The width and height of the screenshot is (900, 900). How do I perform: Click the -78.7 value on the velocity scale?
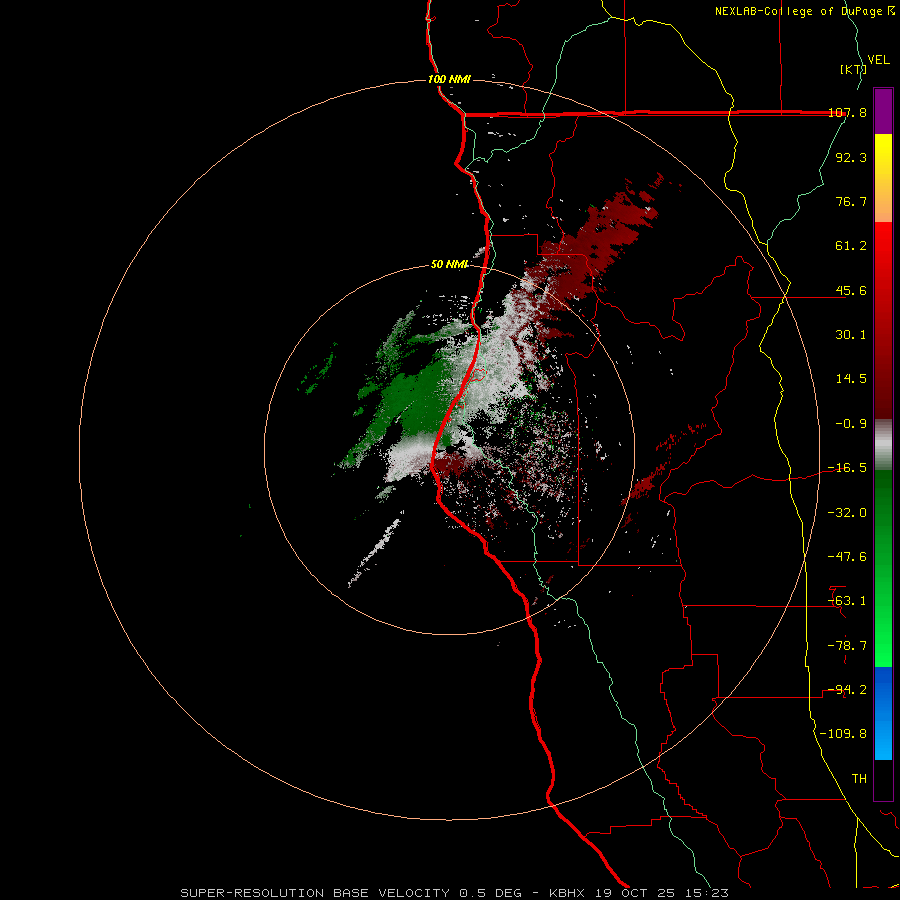point(848,646)
